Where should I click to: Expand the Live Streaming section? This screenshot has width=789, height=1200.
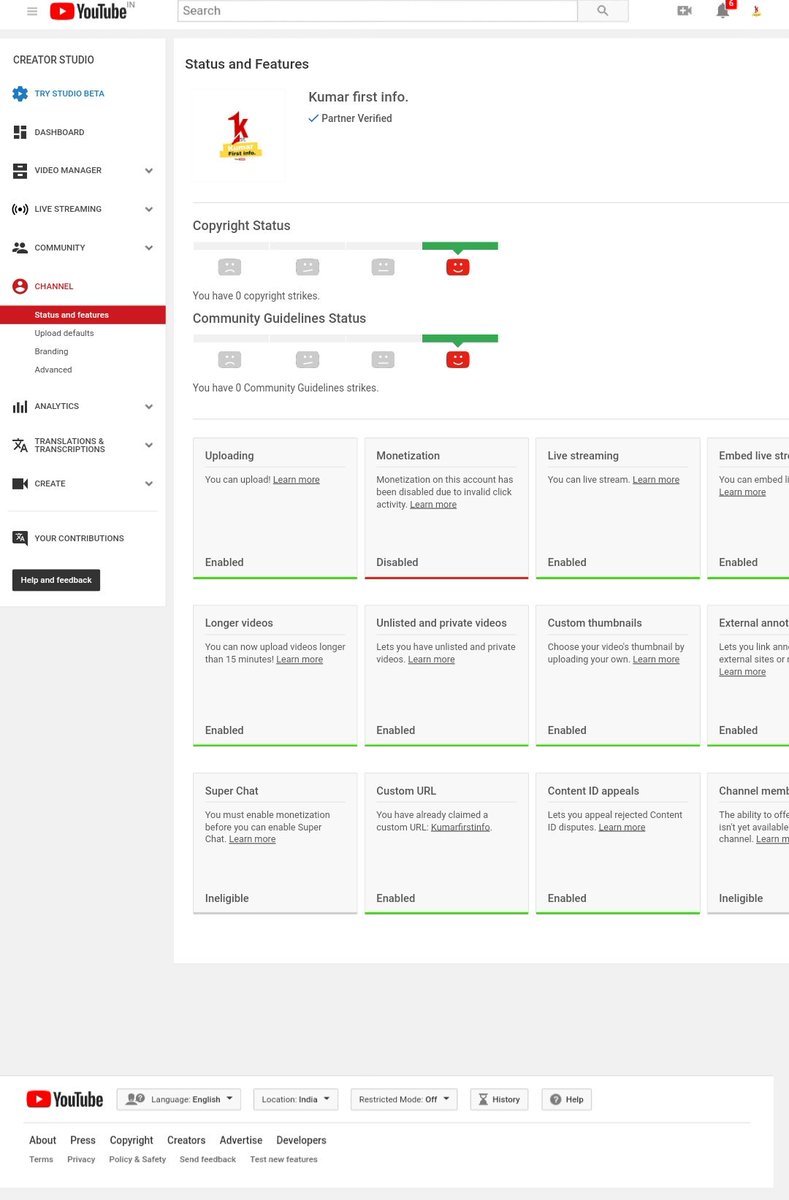click(149, 209)
